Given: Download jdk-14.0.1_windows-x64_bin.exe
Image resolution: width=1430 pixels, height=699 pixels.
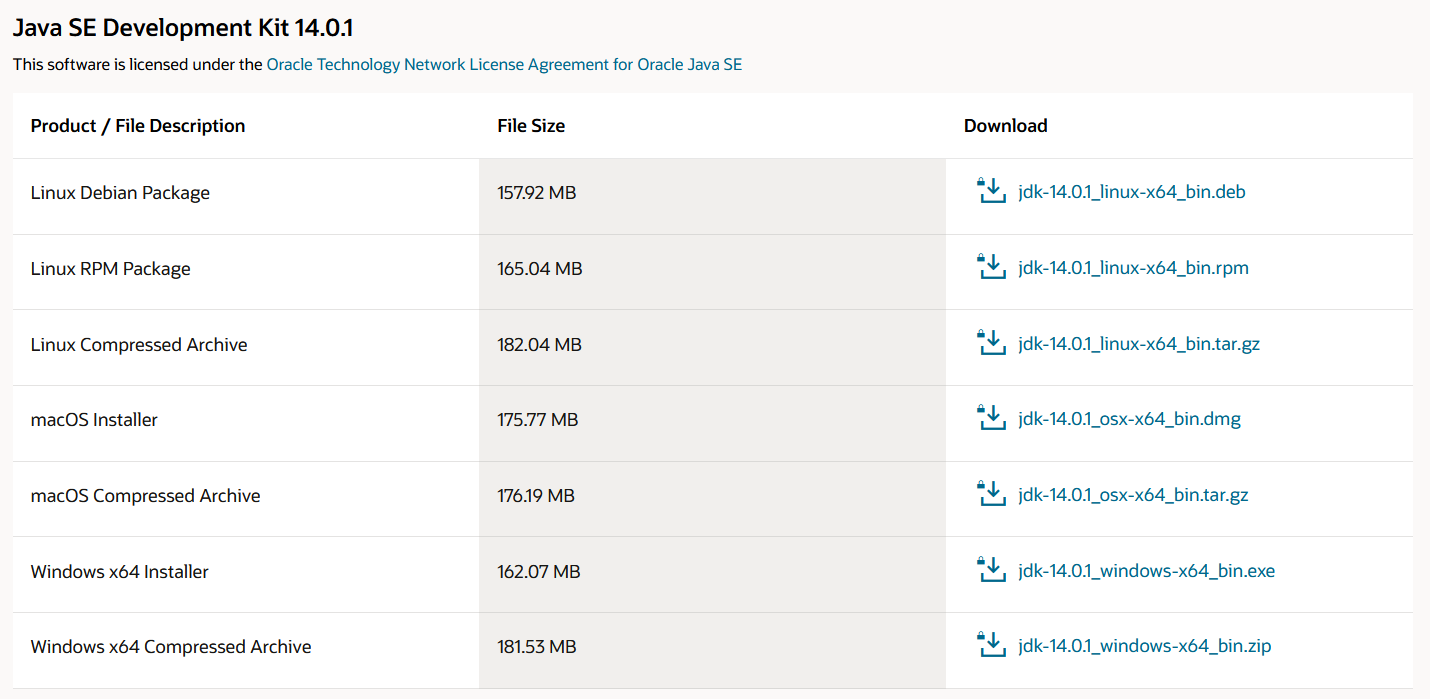Looking at the screenshot, I should (1147, 571).
